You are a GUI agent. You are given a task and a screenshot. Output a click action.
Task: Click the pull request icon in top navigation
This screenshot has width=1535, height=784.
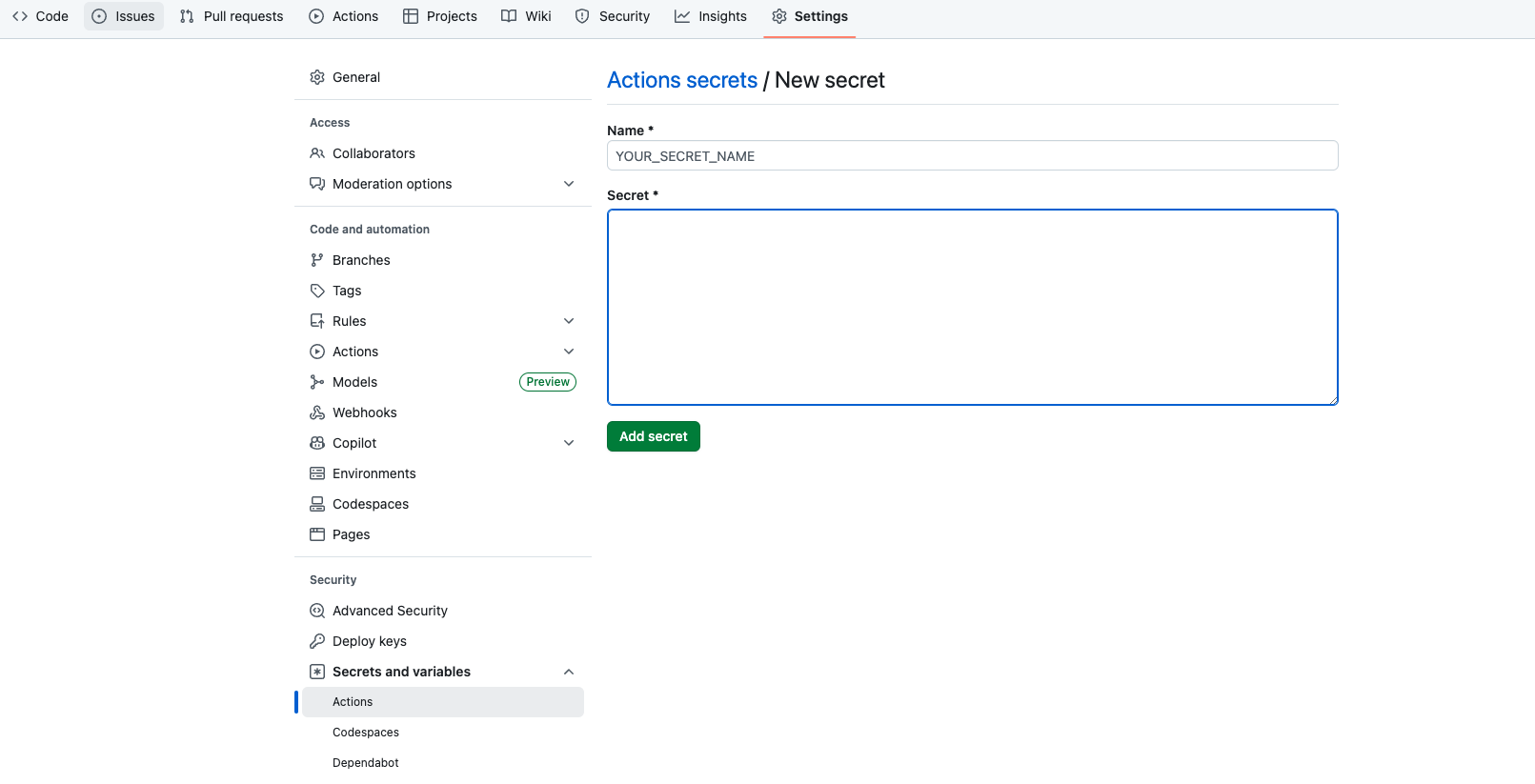(x=187, y=16)
